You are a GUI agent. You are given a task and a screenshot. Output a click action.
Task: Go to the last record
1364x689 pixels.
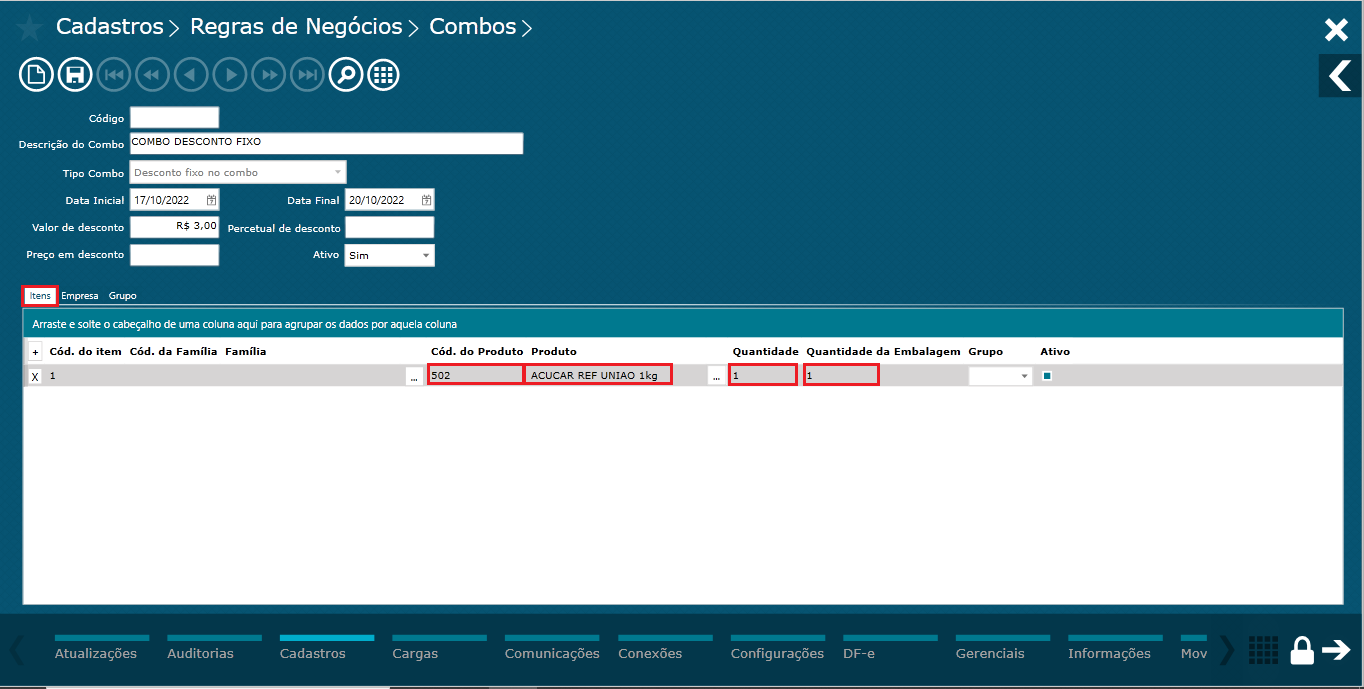(x=308, y=75)
